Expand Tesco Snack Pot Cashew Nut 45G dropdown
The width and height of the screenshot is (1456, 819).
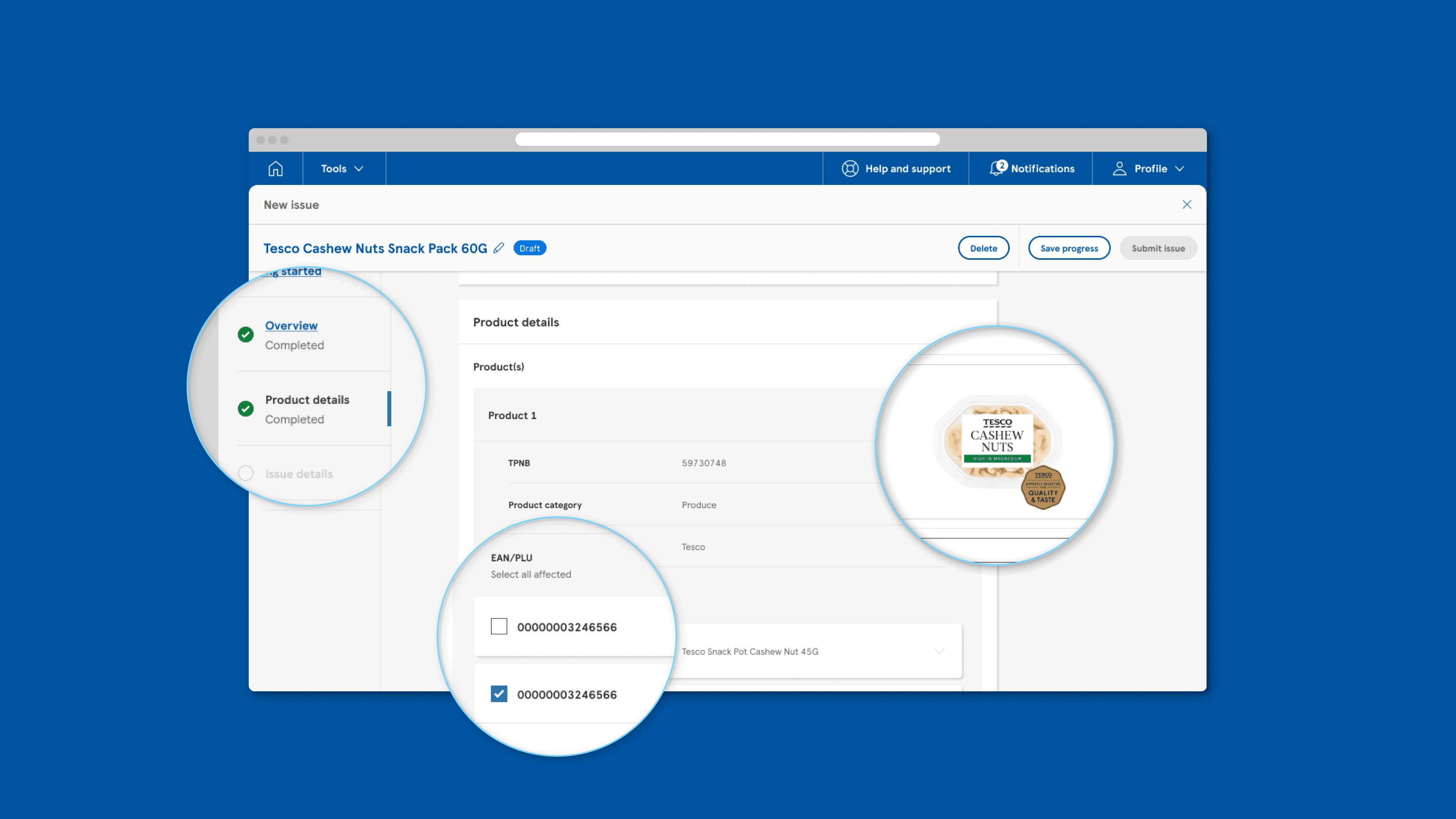(x=939, y=651)
